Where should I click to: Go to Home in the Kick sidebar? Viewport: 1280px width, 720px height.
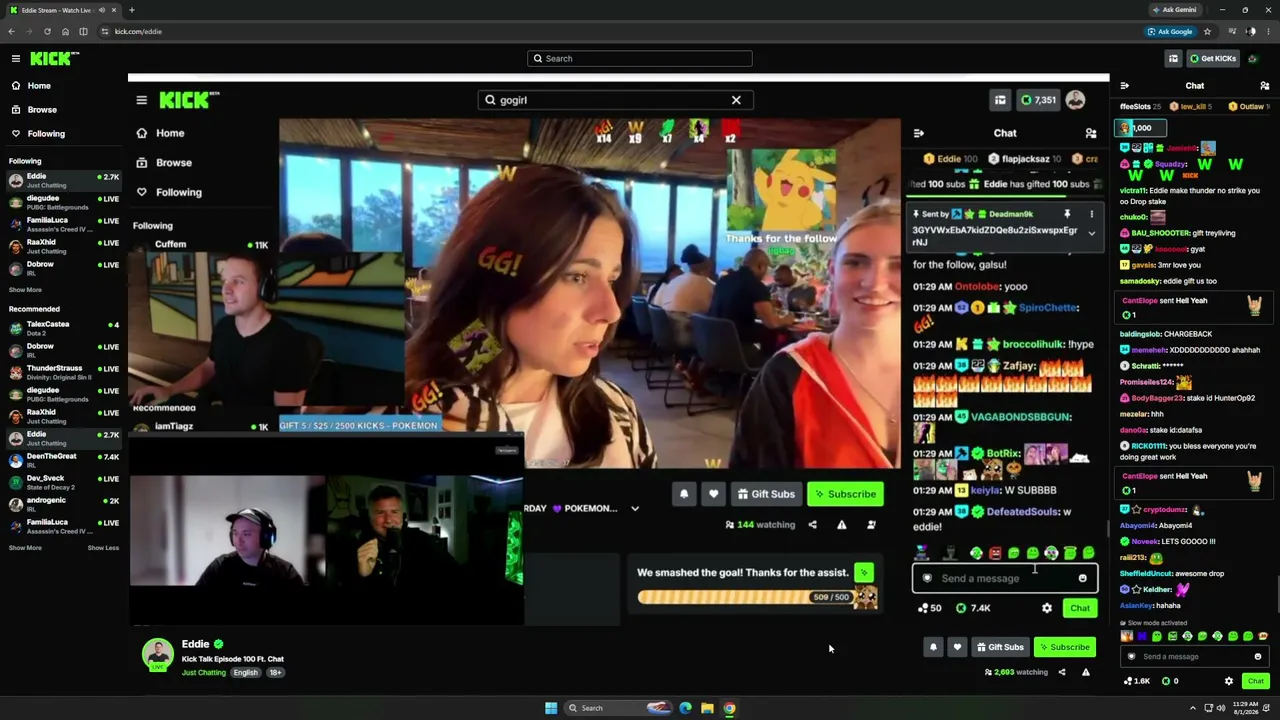tap(39, 85)
